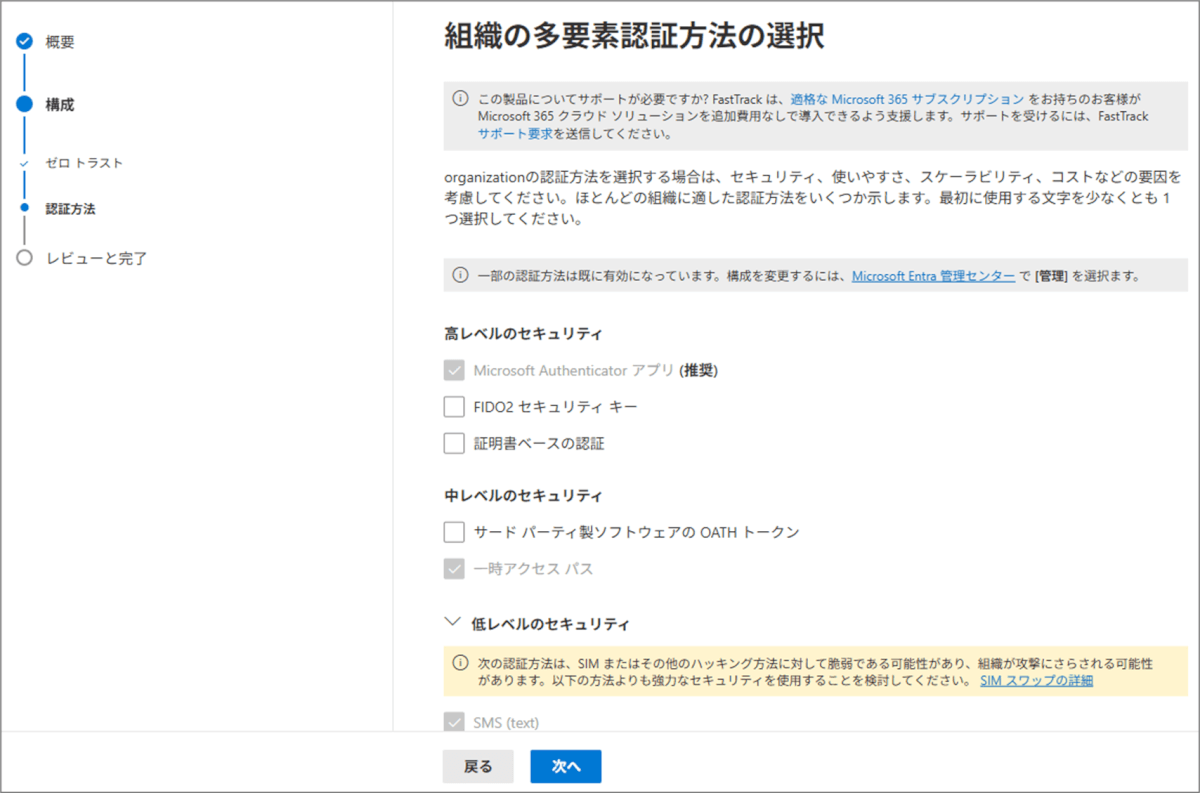
Task: Open the SIM スワップの詳細 link
Action: click(1036, 681)
